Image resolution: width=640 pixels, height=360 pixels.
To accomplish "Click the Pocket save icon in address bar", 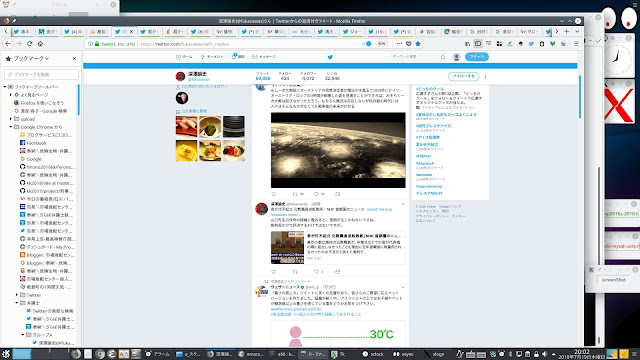I will pyautogui.click(x=409, y=44).
